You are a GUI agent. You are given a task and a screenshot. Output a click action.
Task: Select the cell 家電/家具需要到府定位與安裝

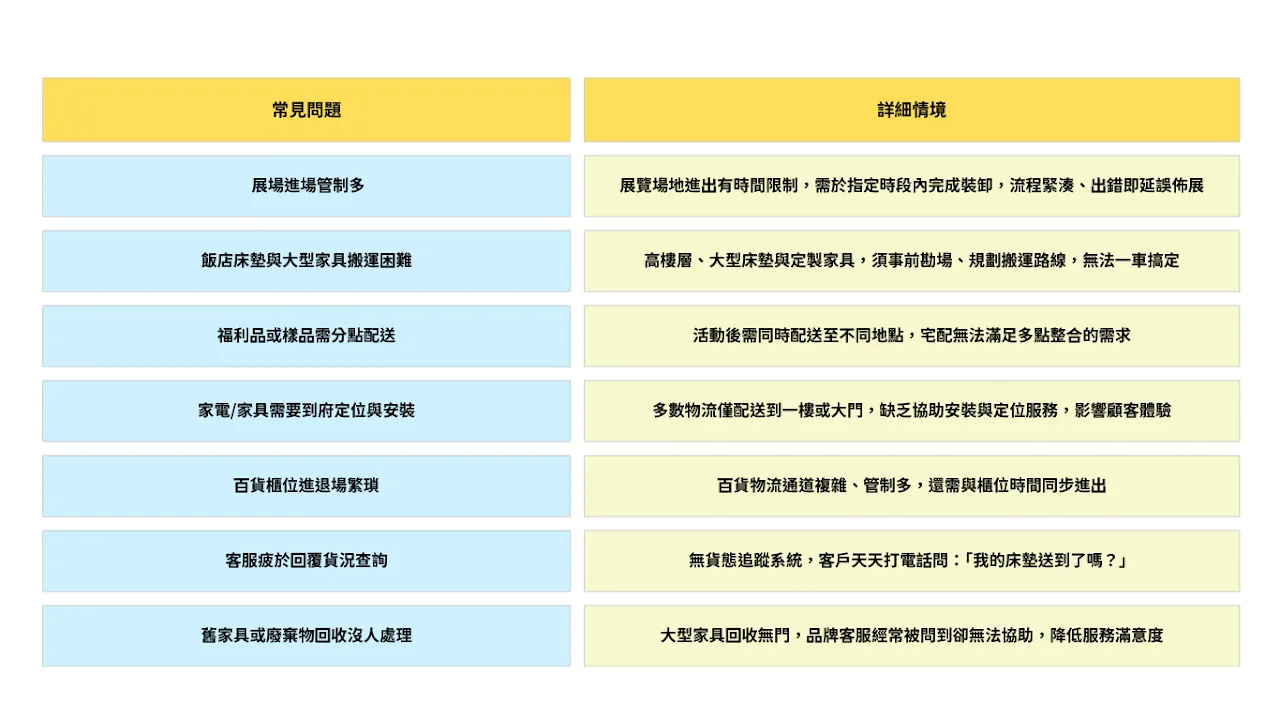coord(306,411)
